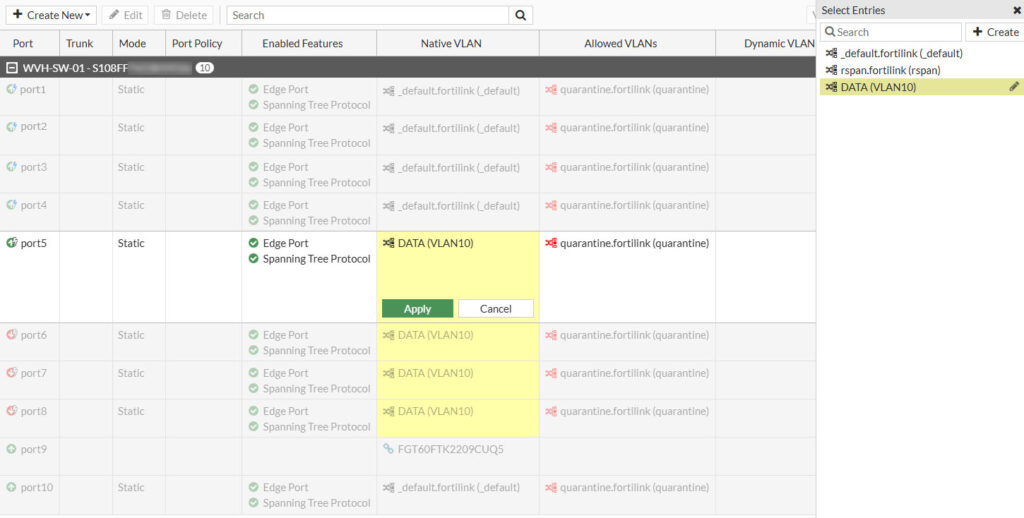Screen dimensions: 1024x518
Task: Toggle Edge Port check on port10
Action: [254, 487]
